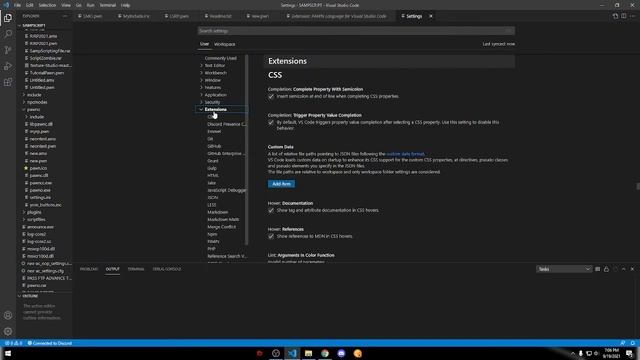Screen dimensions: 640x360
Task: Switch to Visual Studio Code taskbar icon
Action: point(292,353)
